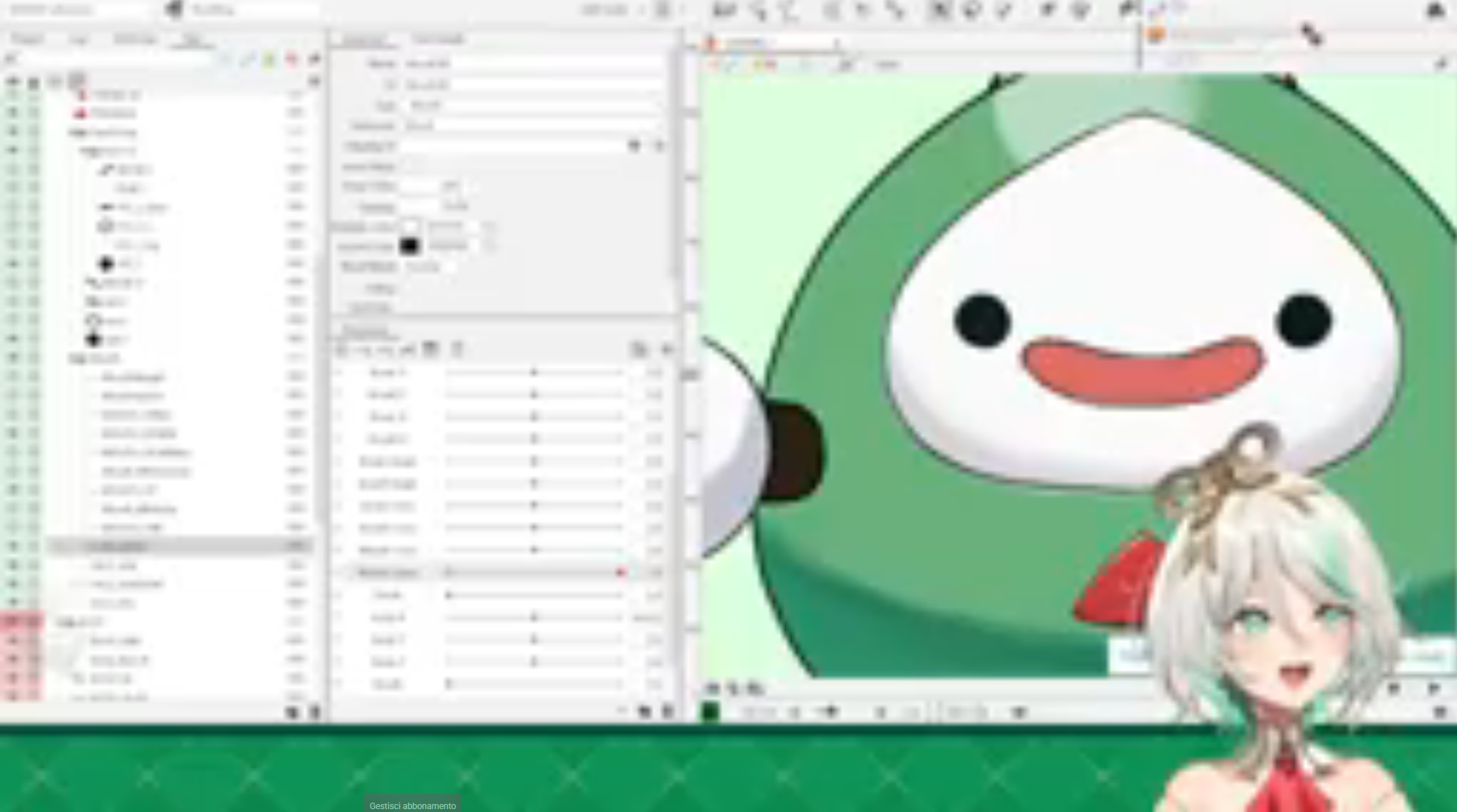1457x812 pixels.
Task: Click the red keypoint on highlighted parameter slider
Action: [620, 572]
